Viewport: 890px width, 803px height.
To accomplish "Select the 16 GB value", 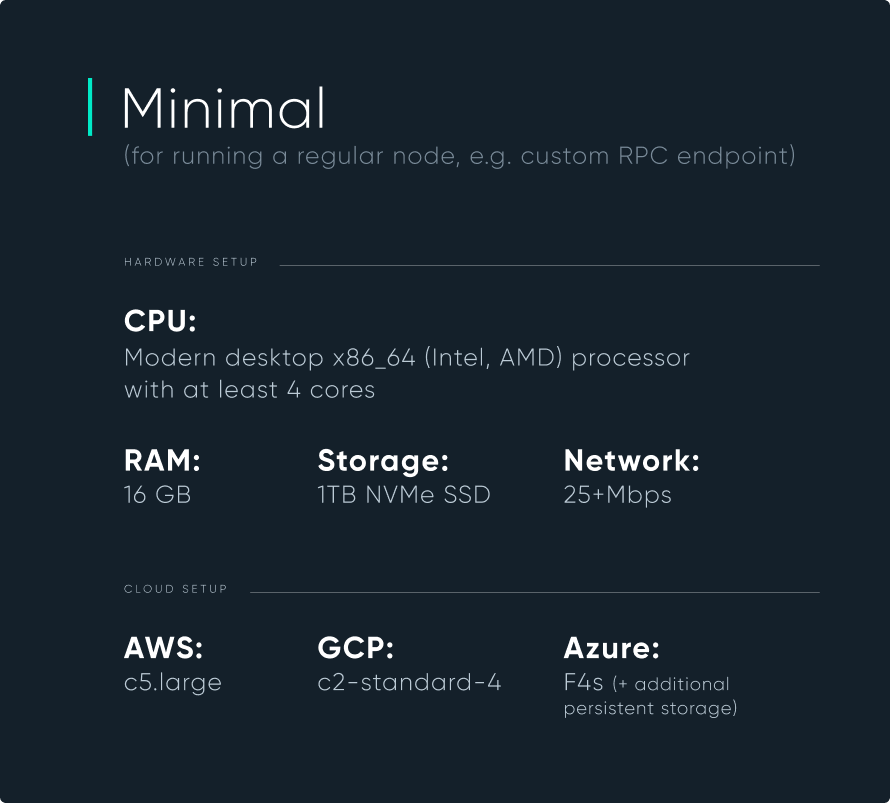I will pos(157,495).
